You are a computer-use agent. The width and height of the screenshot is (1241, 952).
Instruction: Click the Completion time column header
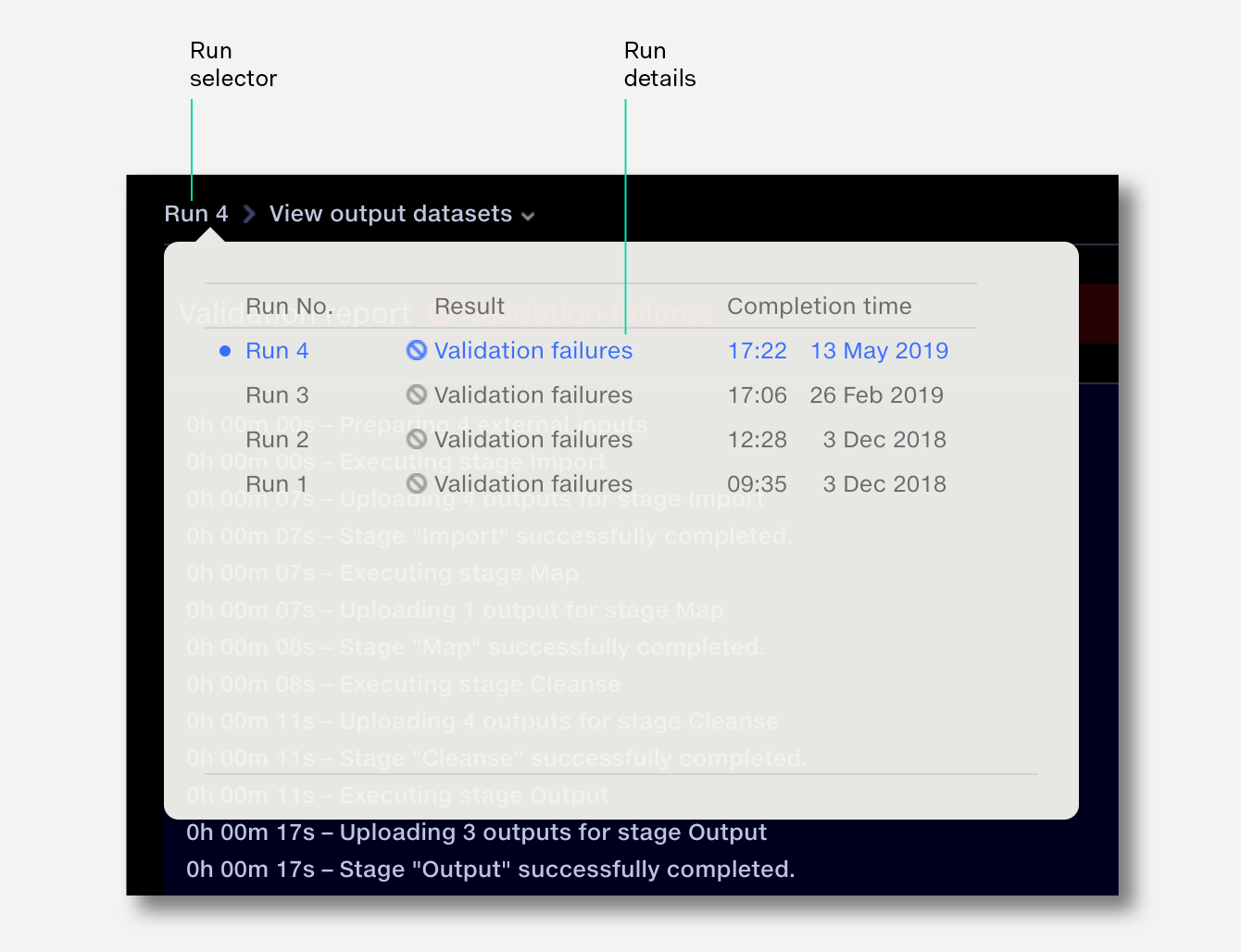820,307
